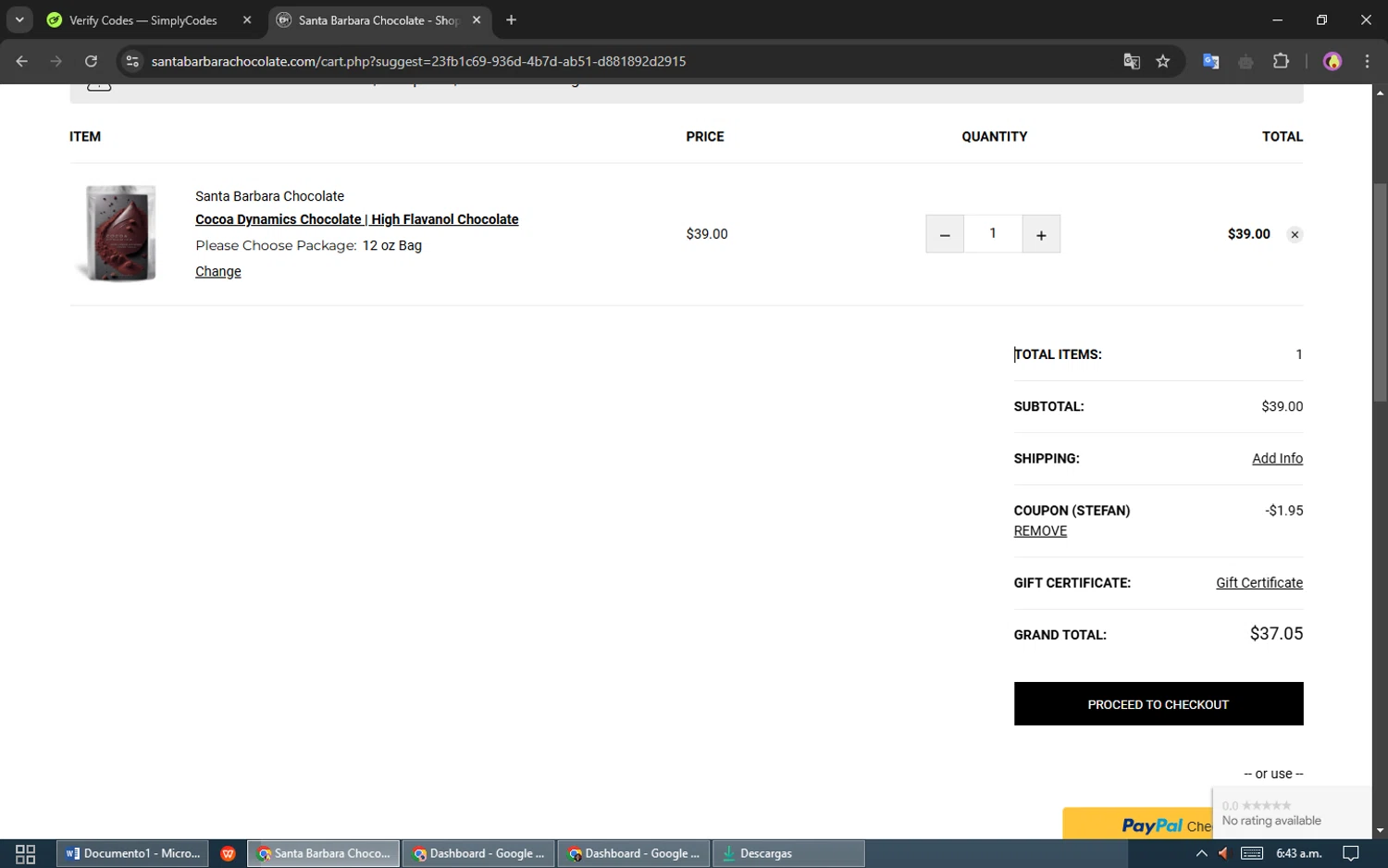Go forward to next page
The height and width of the screenshot is (868, 1388).
(56, 61)
